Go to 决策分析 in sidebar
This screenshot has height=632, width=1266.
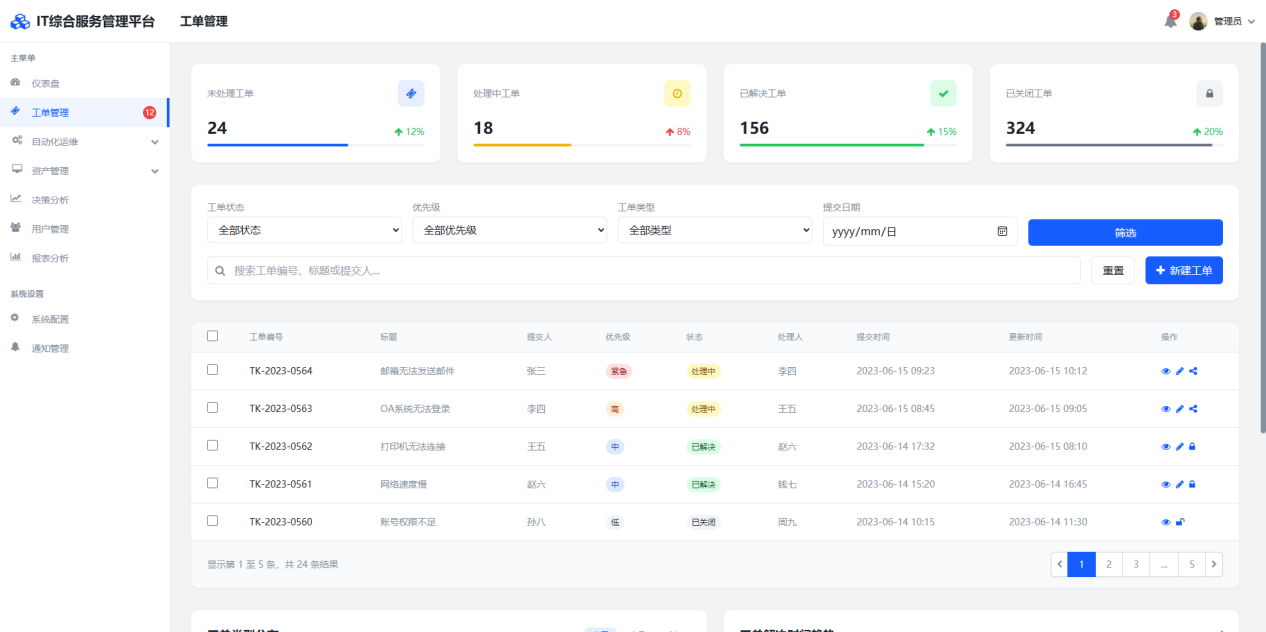coord(50,200)
